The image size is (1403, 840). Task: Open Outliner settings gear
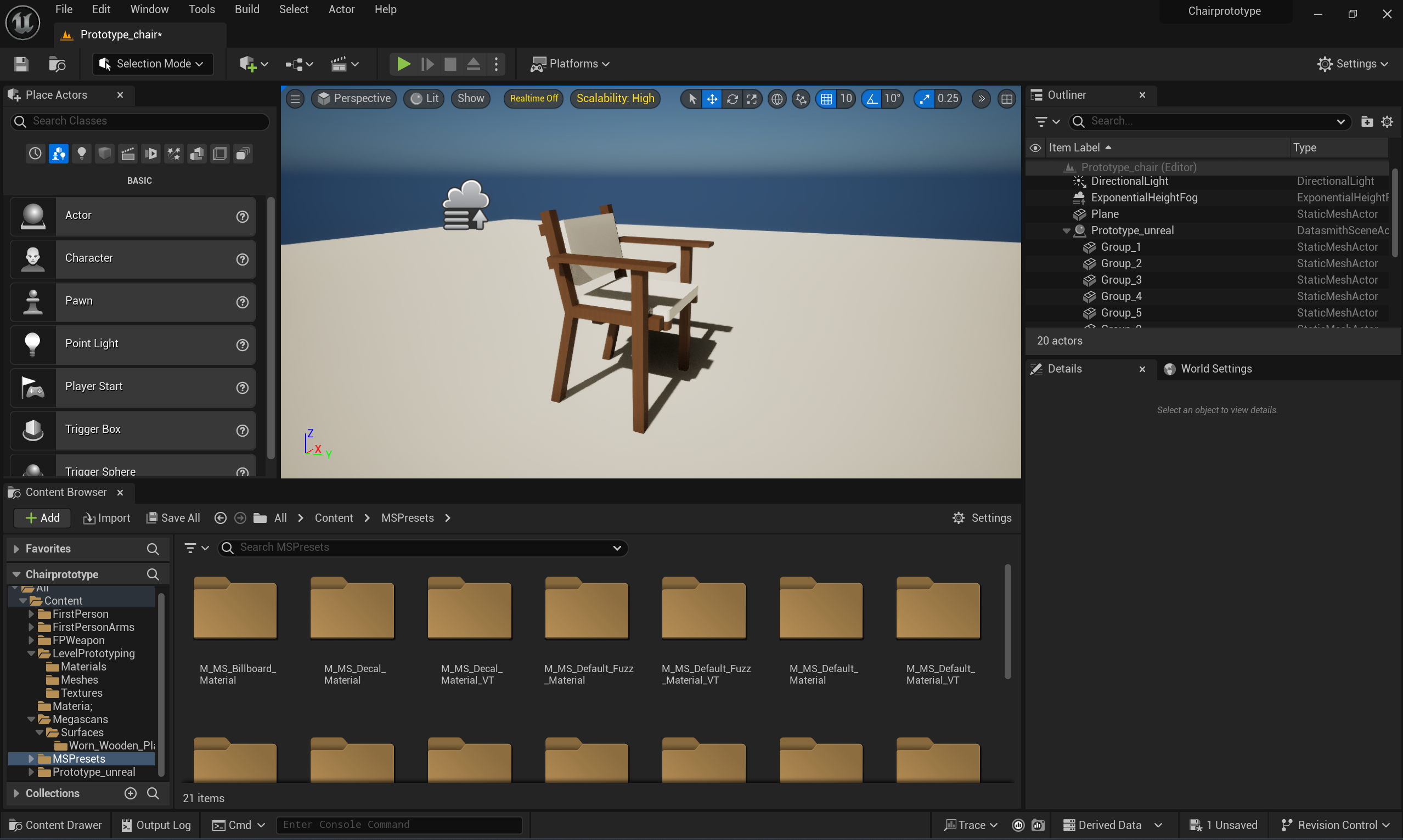coord(1387,121)
